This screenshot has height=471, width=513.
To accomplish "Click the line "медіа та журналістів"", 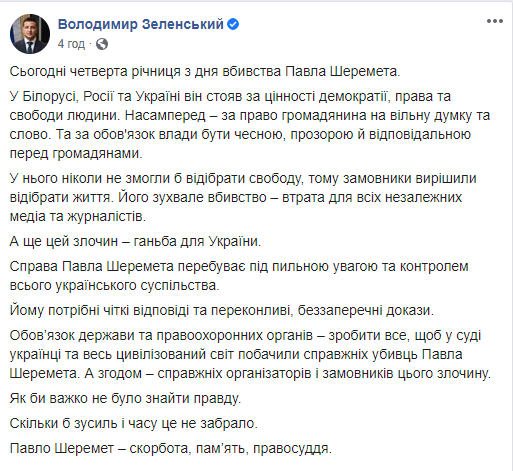I will point(78,217).
